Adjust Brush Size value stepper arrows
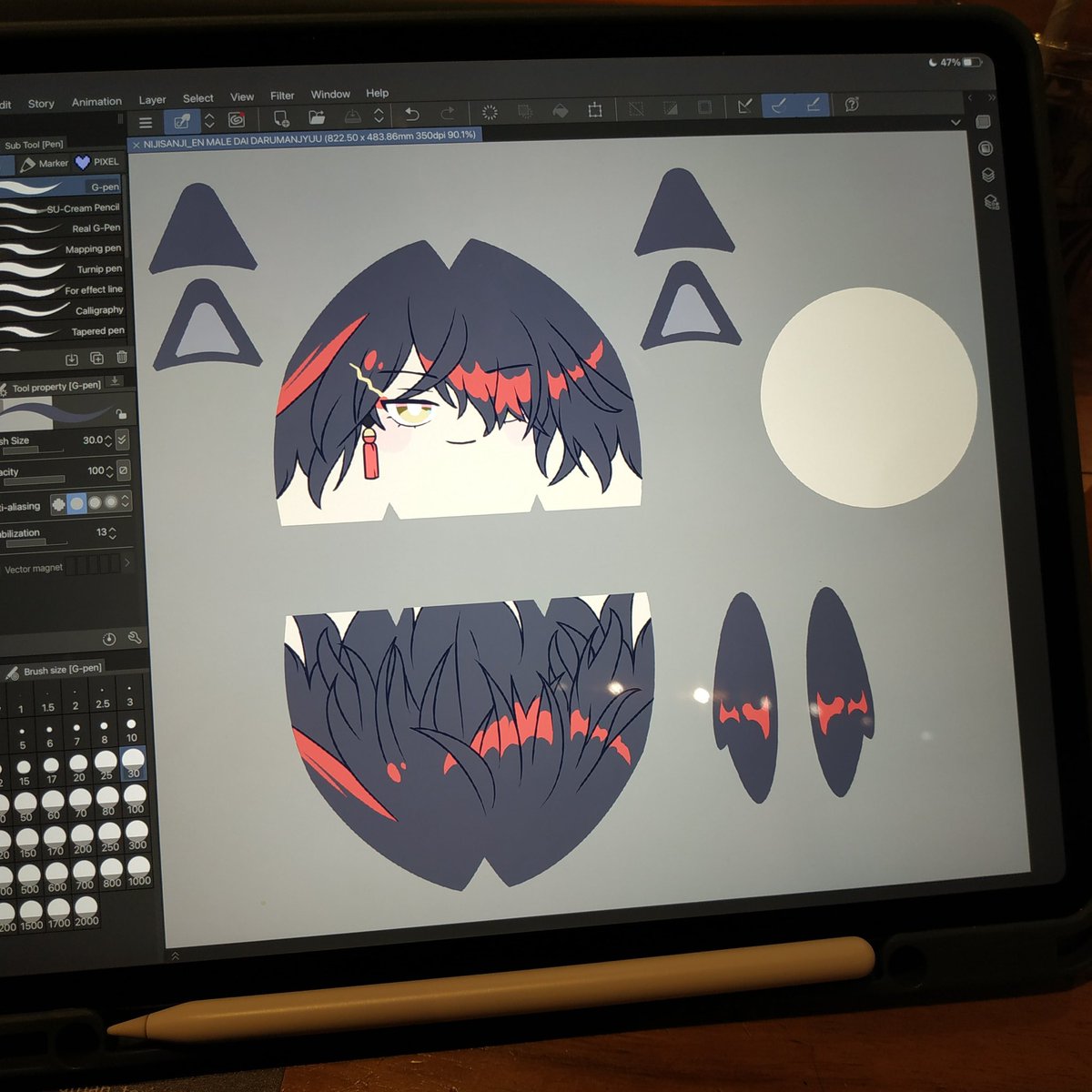Viewport: 1092px width, 1092px height. point(108,440)
